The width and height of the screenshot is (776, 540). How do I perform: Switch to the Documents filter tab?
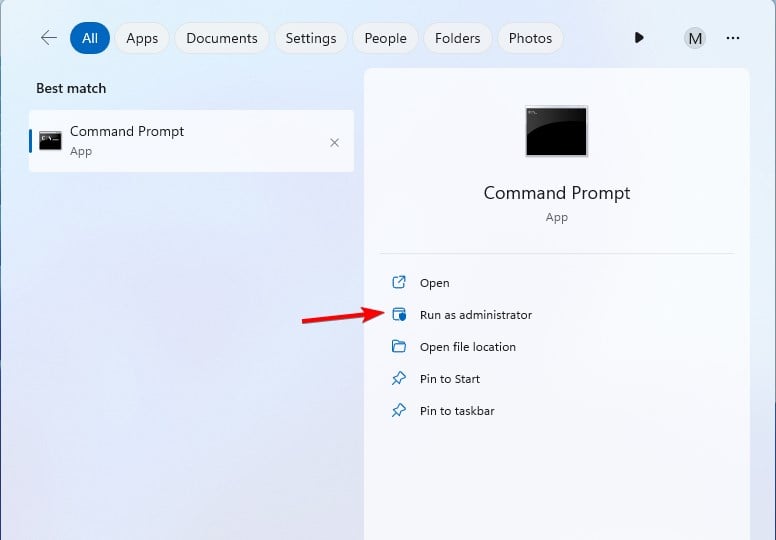click(x=222, y=38)
